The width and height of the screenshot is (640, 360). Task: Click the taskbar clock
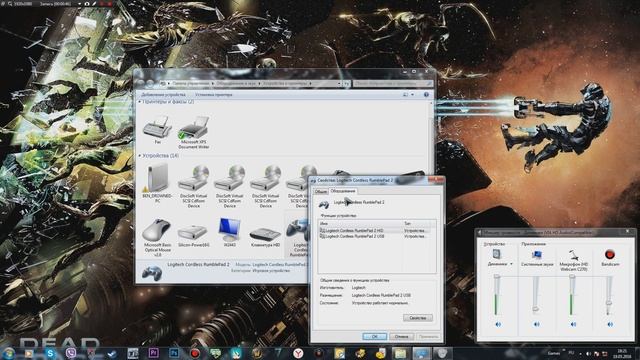tap(622, 353)
